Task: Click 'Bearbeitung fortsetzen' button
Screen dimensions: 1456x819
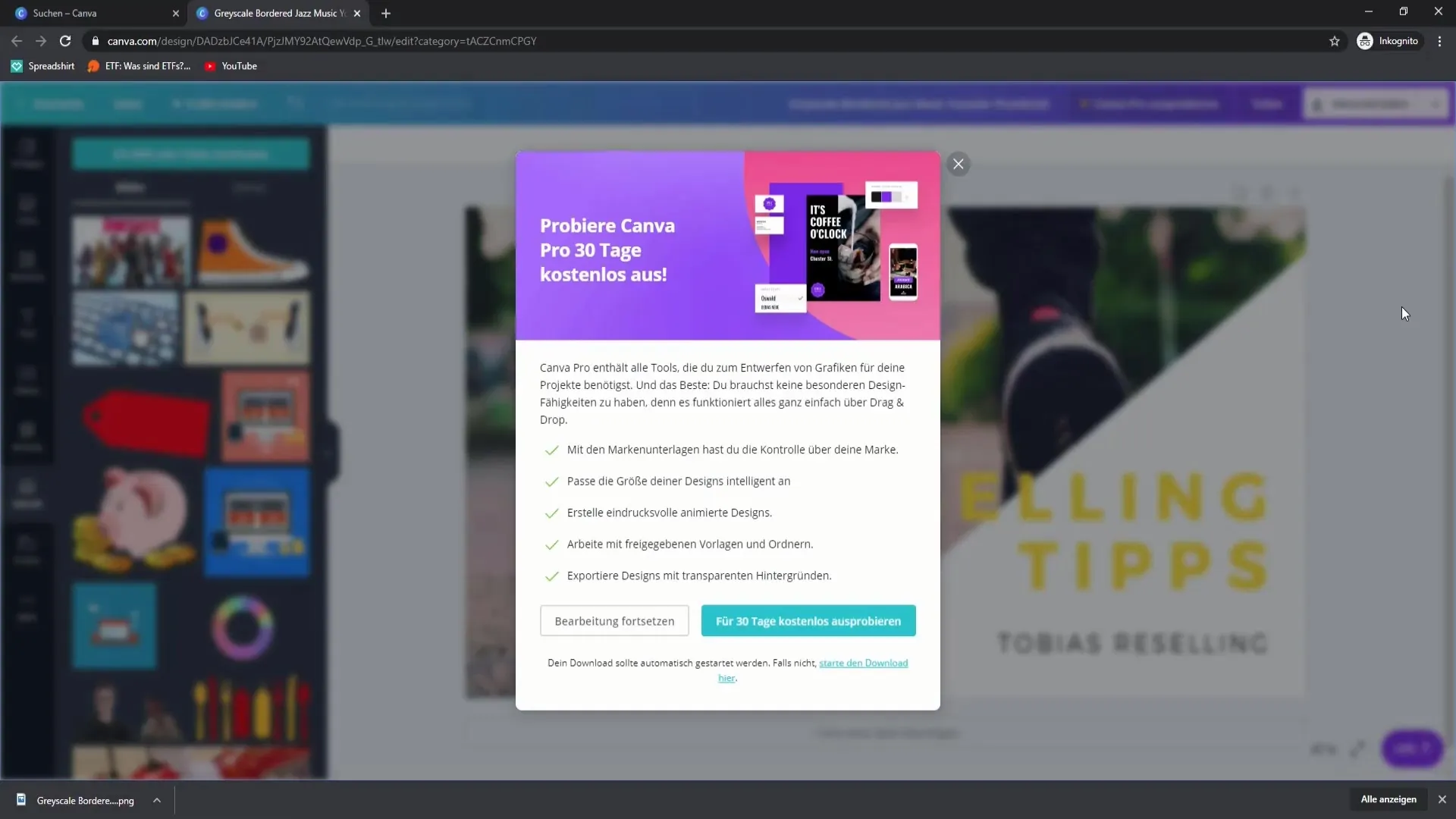Action: 614,621
